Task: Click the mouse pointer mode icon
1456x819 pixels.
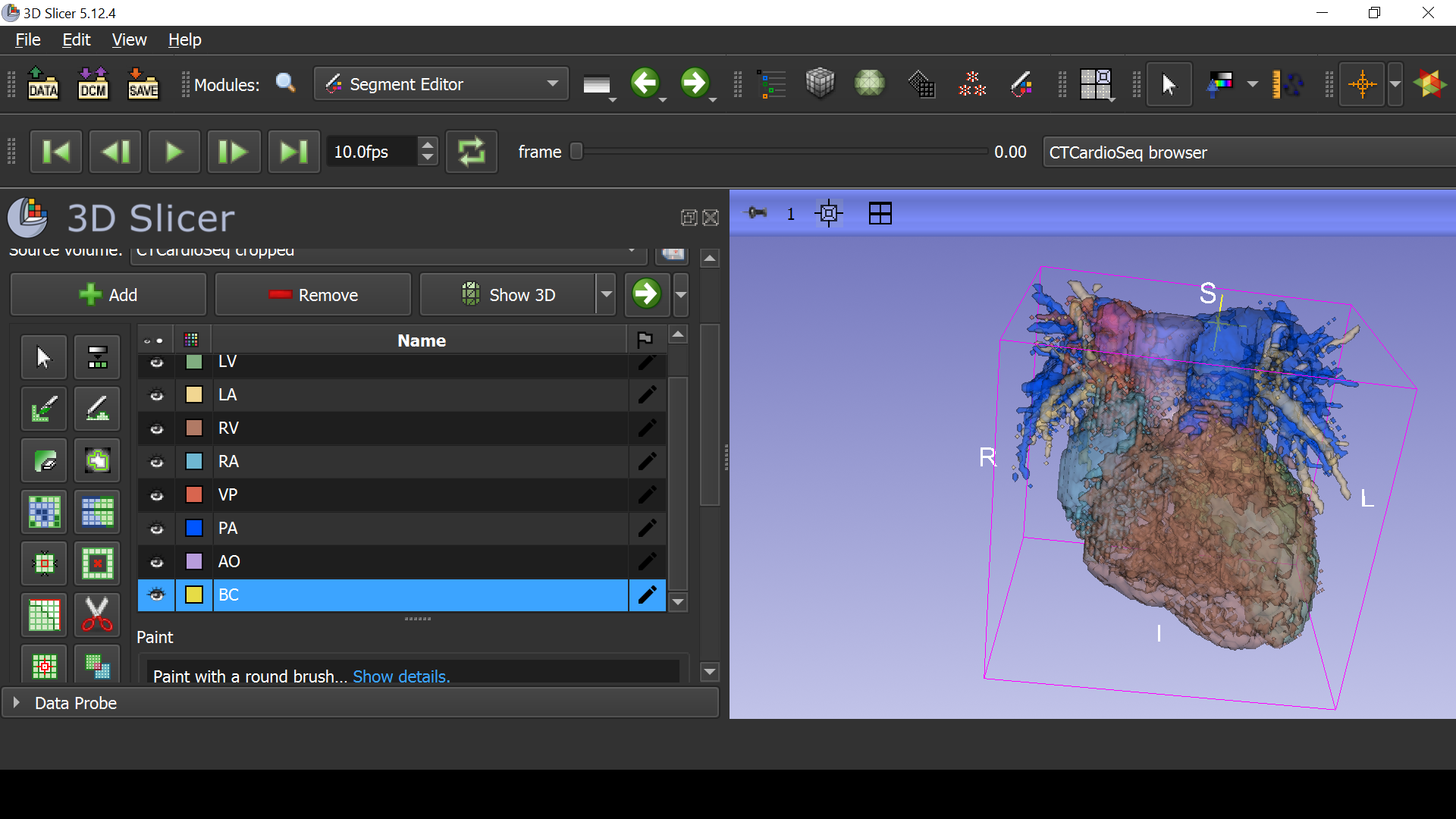Action: click(1169, 83)
